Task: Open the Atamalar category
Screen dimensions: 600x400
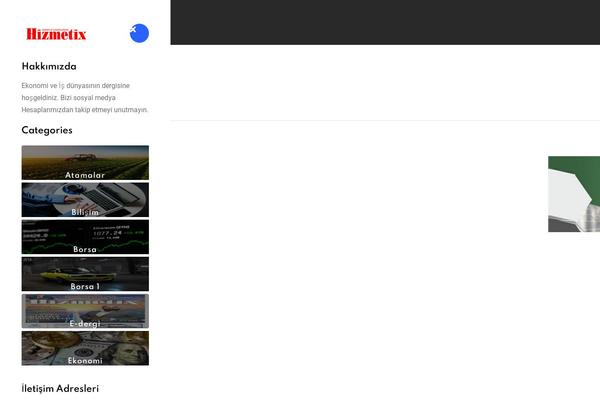Action: point(85,163)
